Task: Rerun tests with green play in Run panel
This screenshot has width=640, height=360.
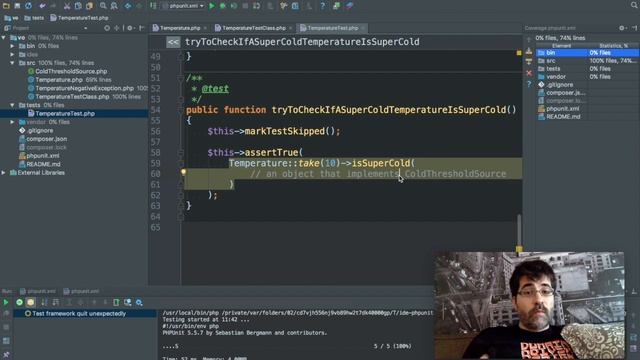Action: pos(6,302)
